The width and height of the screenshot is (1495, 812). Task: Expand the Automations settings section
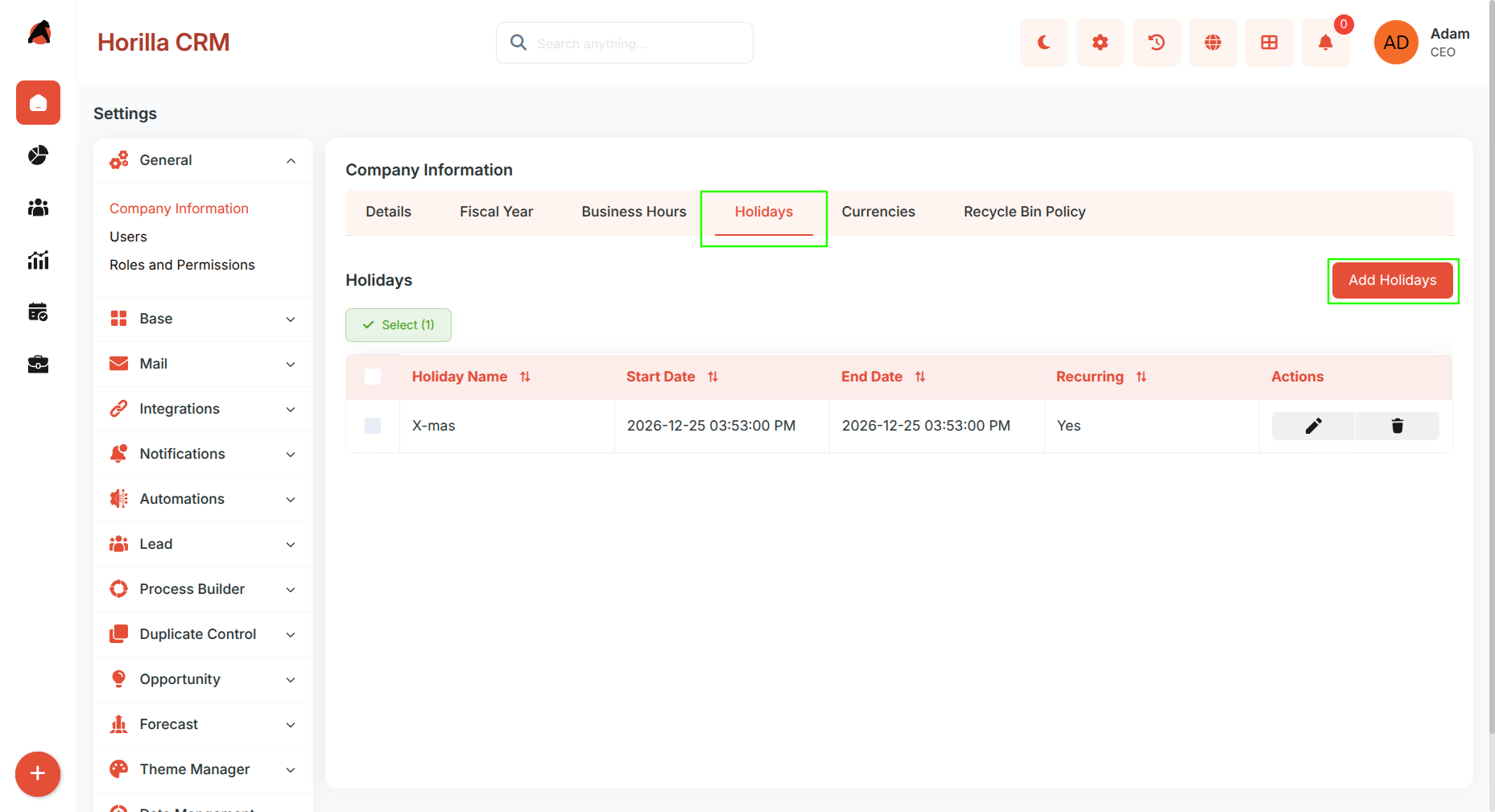tap(203, 499)
